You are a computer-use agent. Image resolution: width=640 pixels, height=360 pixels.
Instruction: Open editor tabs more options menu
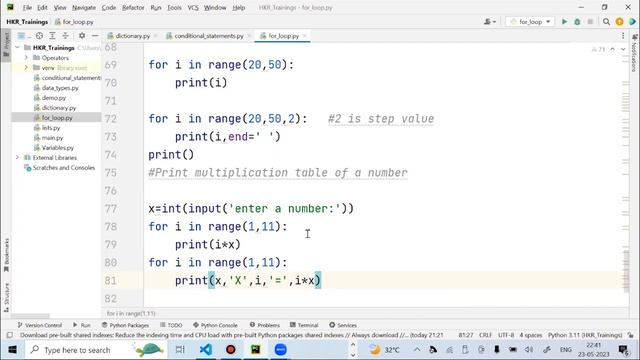click(623, 36)
